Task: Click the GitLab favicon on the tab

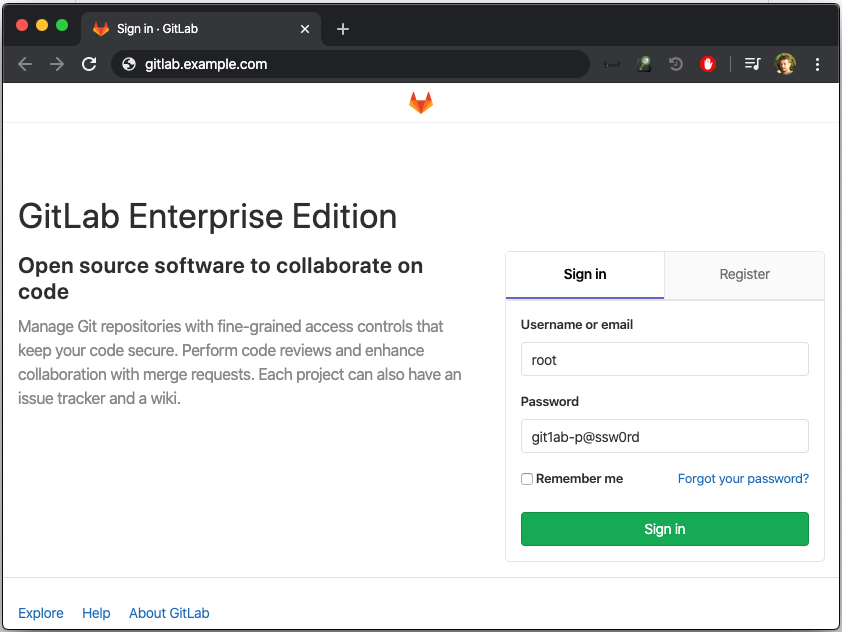Action: [x=101, y=29]
